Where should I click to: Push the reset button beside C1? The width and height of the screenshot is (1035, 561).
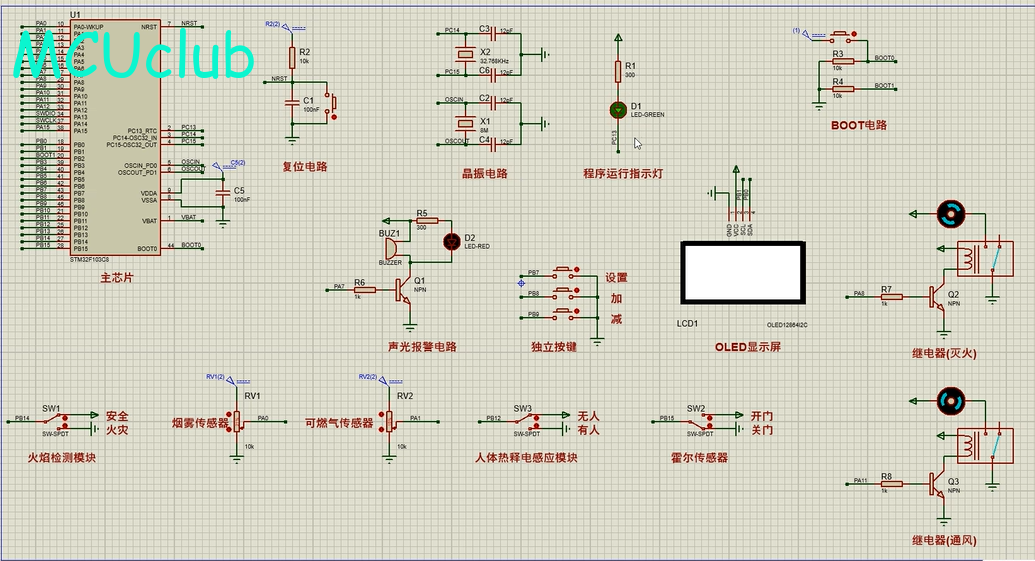tap(333, 104)
